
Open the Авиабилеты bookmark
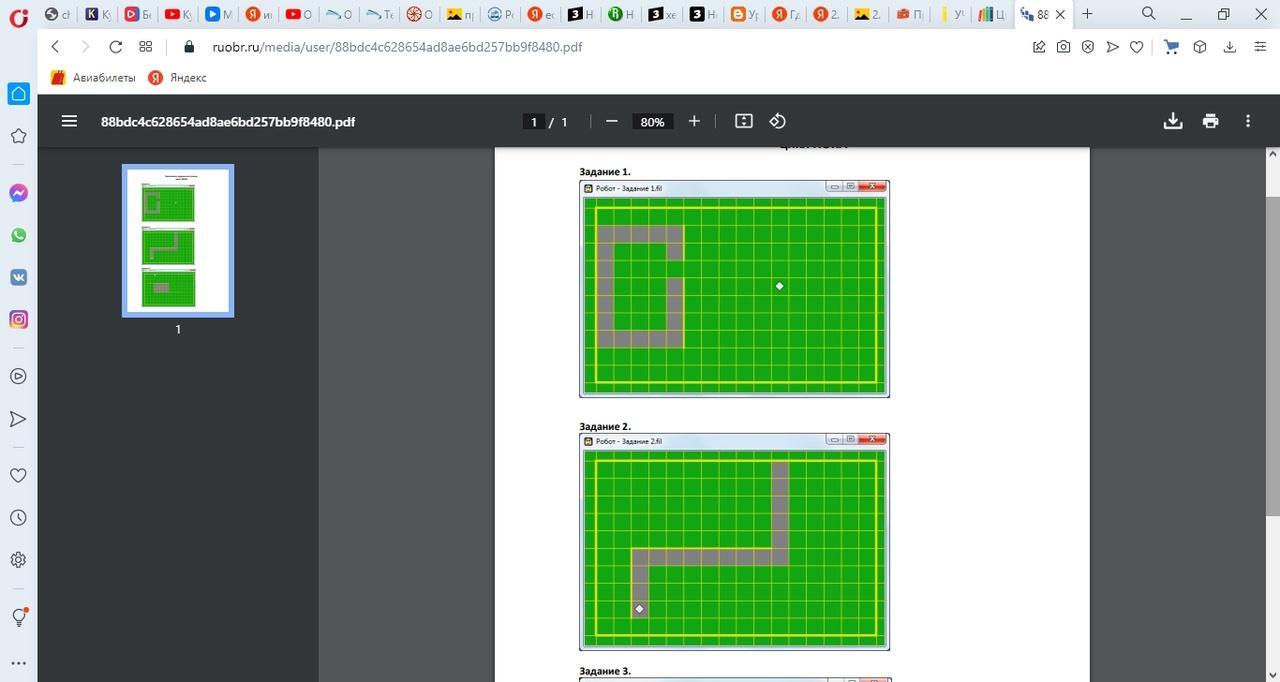94,78
